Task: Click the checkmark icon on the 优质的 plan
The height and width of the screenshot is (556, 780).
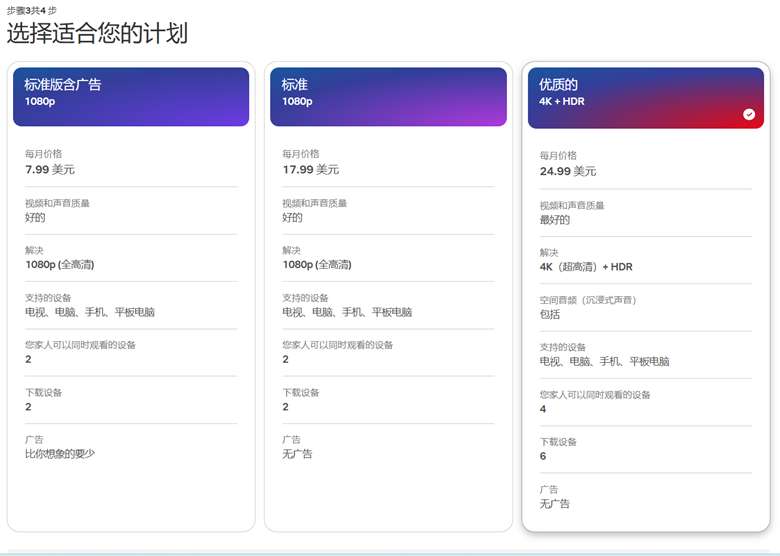Action: 749,114
